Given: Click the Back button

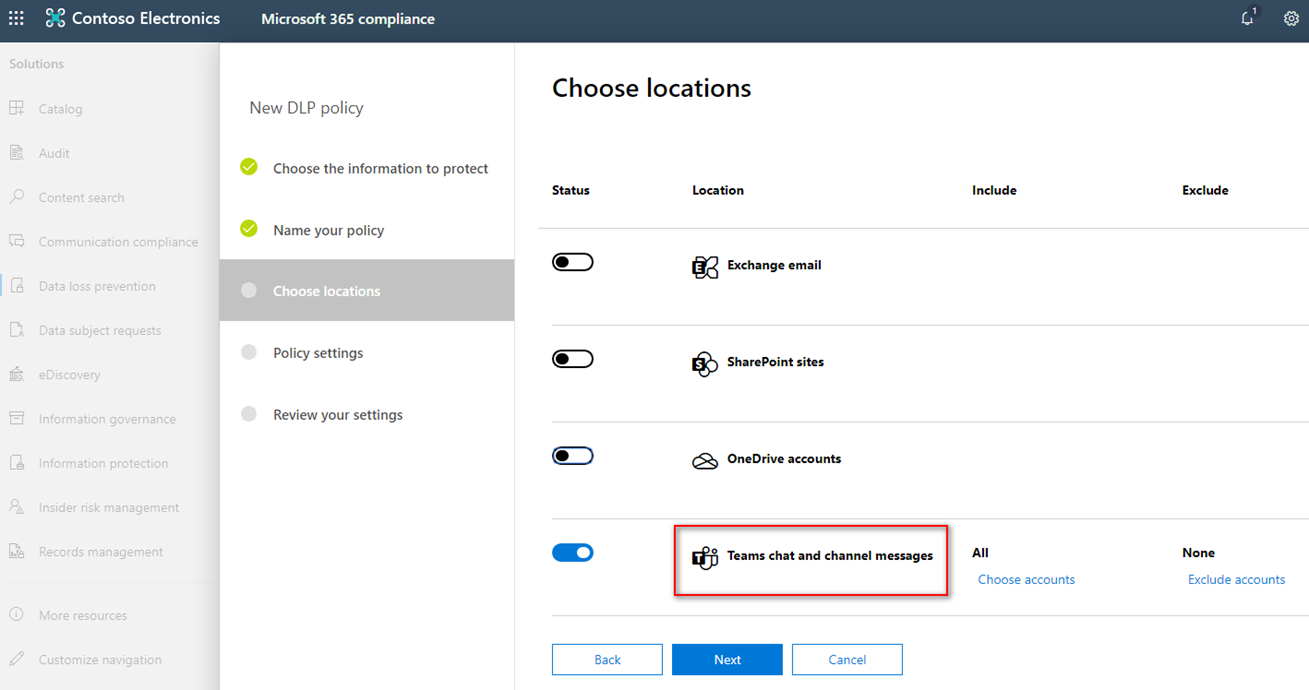Looking at the screenshot, I should coord(607,659).
